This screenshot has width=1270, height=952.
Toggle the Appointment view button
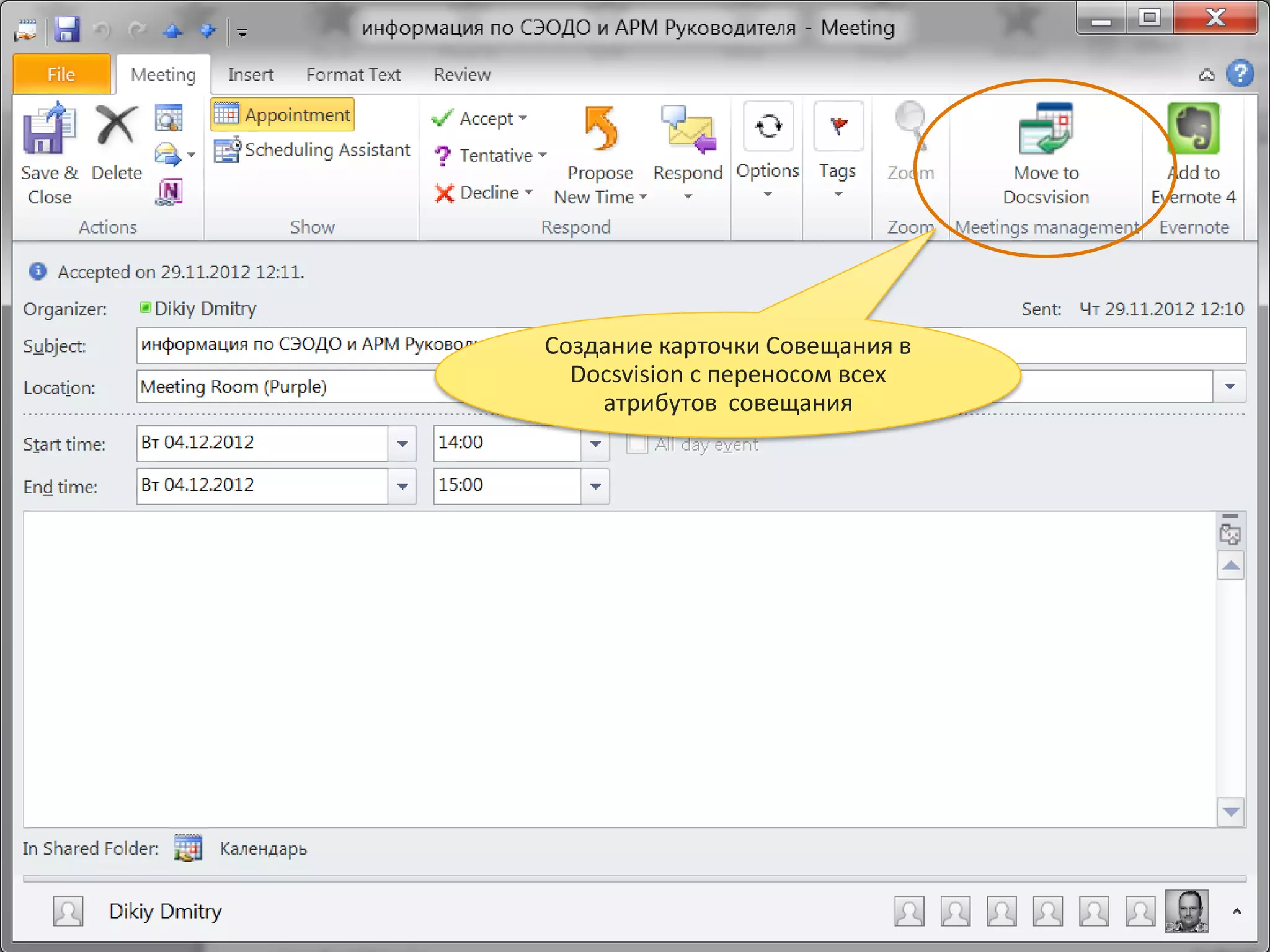pos(283,115)
